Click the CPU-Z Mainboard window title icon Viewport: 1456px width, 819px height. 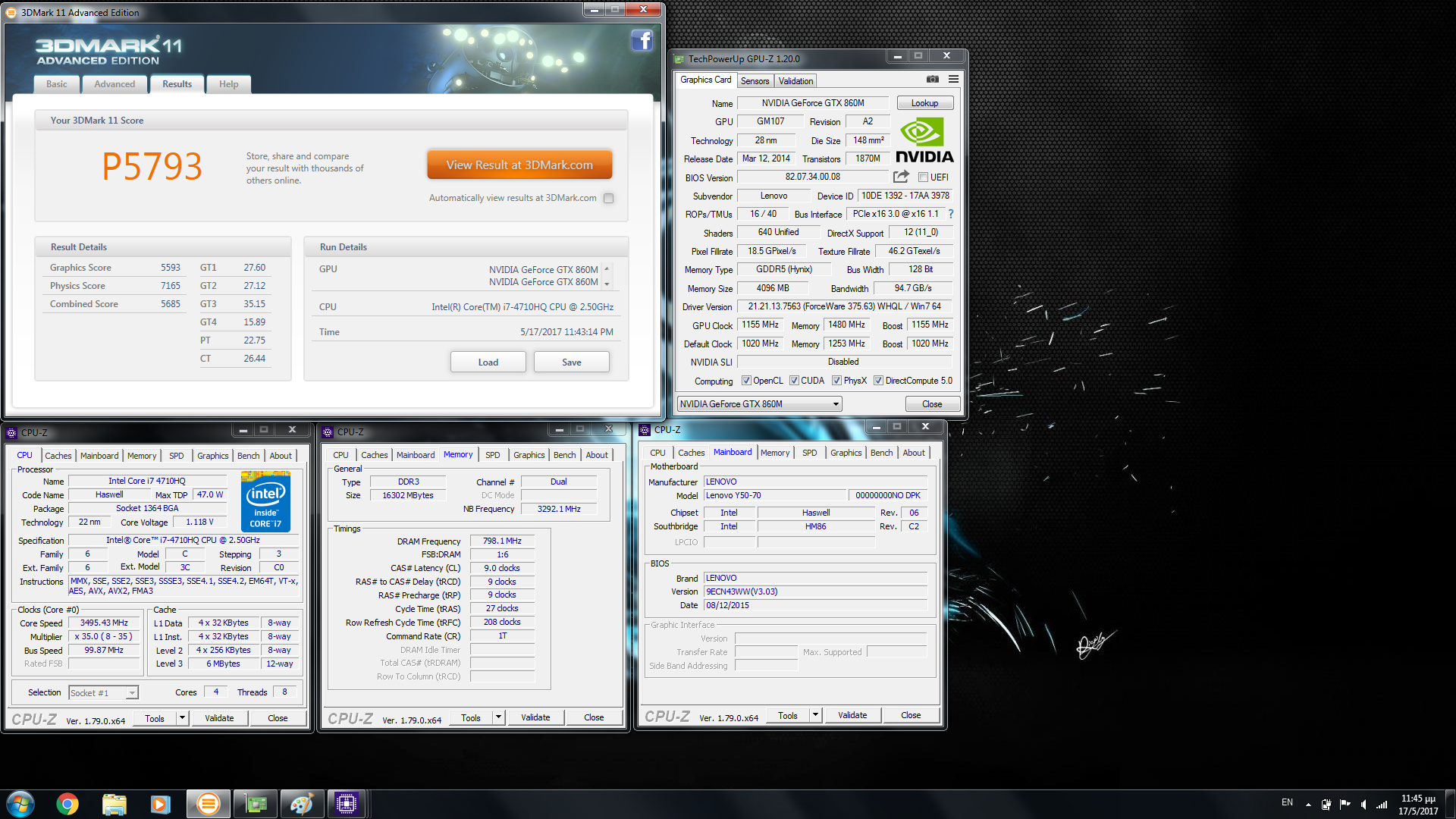tap(645, 429)
